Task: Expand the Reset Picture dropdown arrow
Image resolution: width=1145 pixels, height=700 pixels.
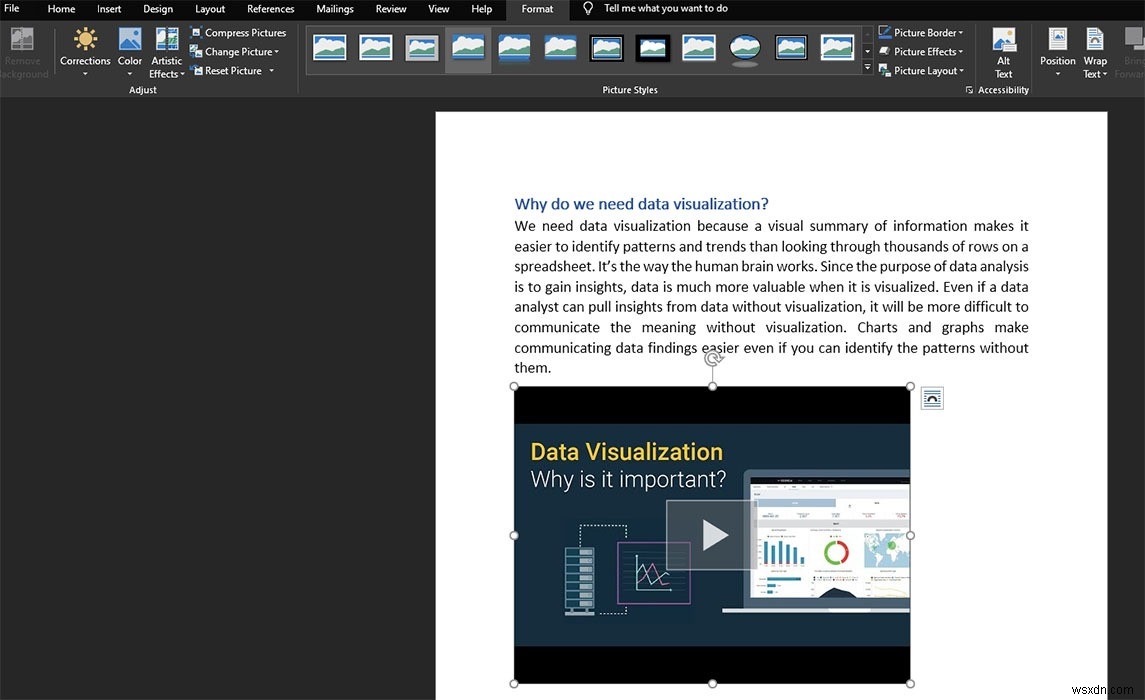Action: pos(272,71)
